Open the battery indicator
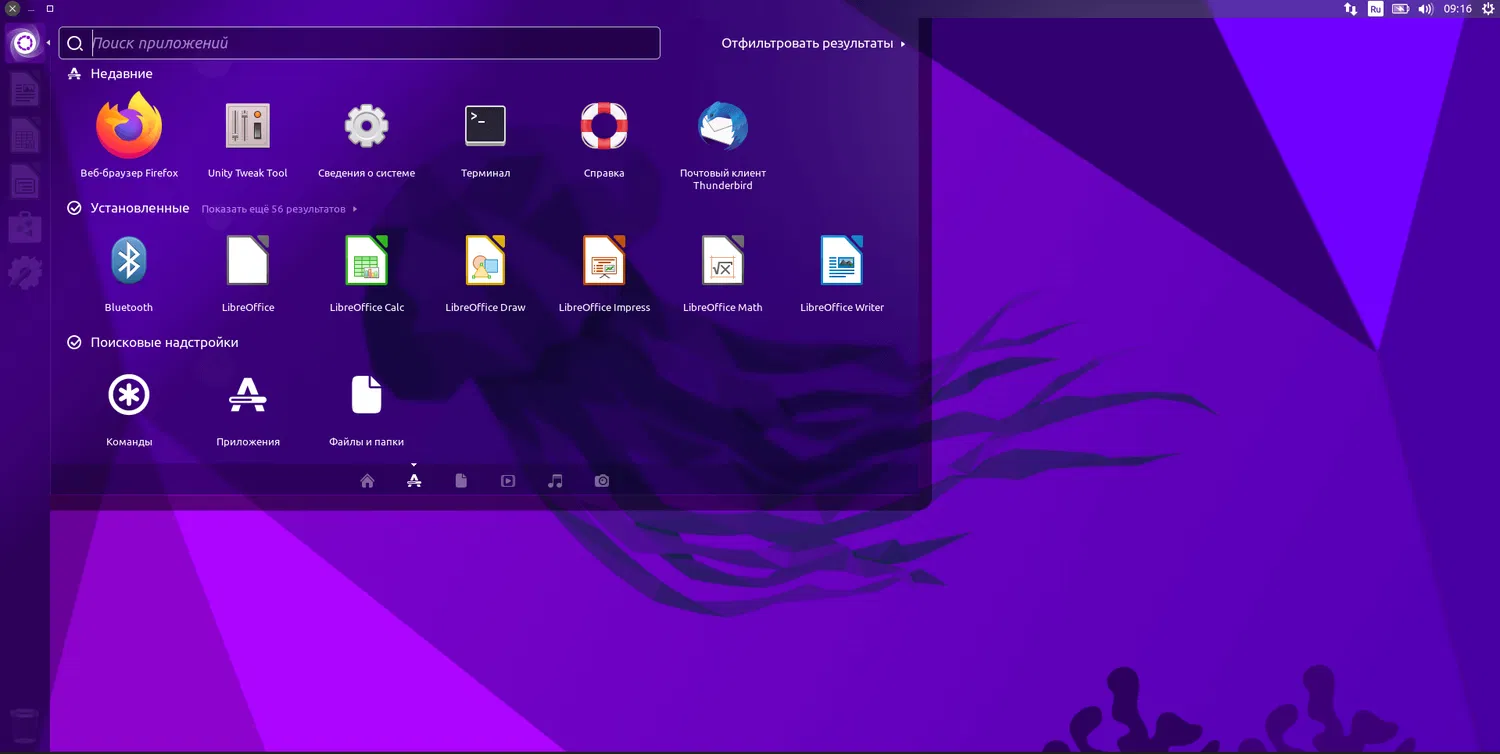The image size is (1500, 754). [1400, 9]
